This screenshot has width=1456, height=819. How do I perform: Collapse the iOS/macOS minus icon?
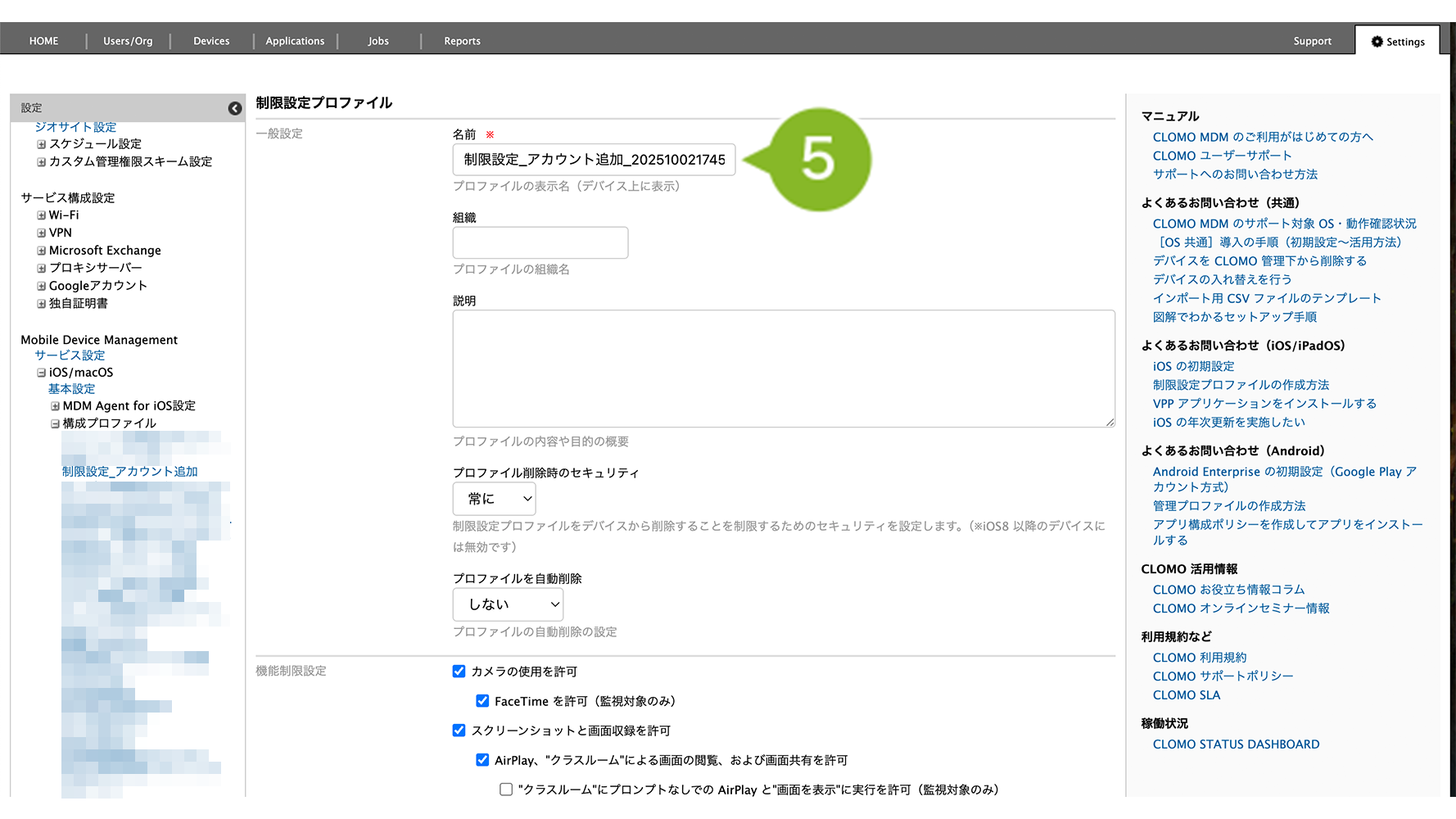(x=41, y=373)
